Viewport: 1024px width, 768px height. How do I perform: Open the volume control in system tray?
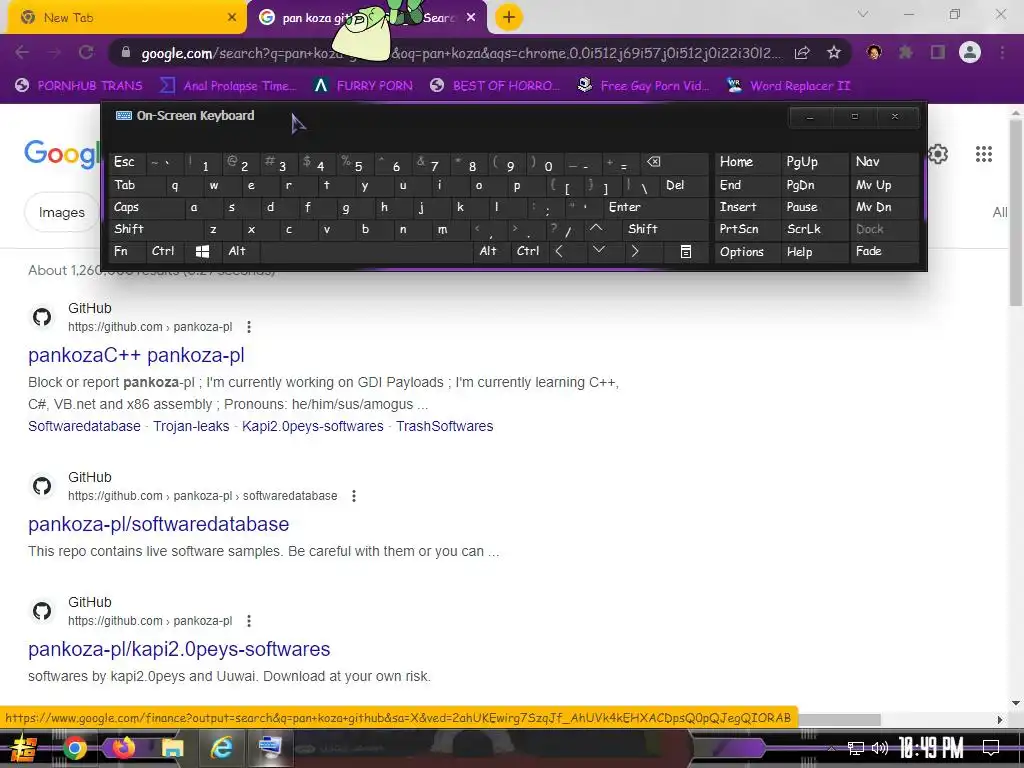[880, 748]
